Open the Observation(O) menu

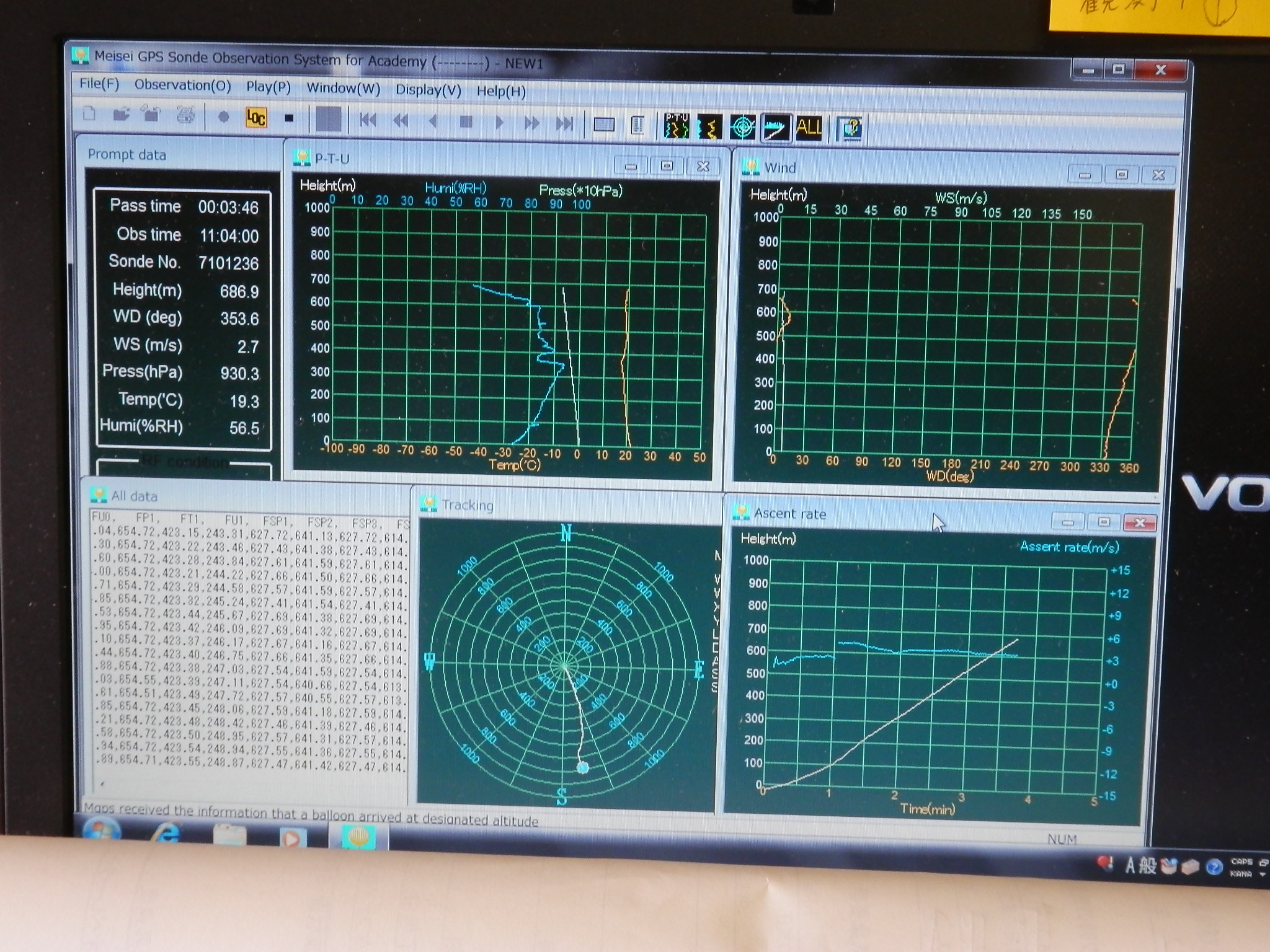182,86
